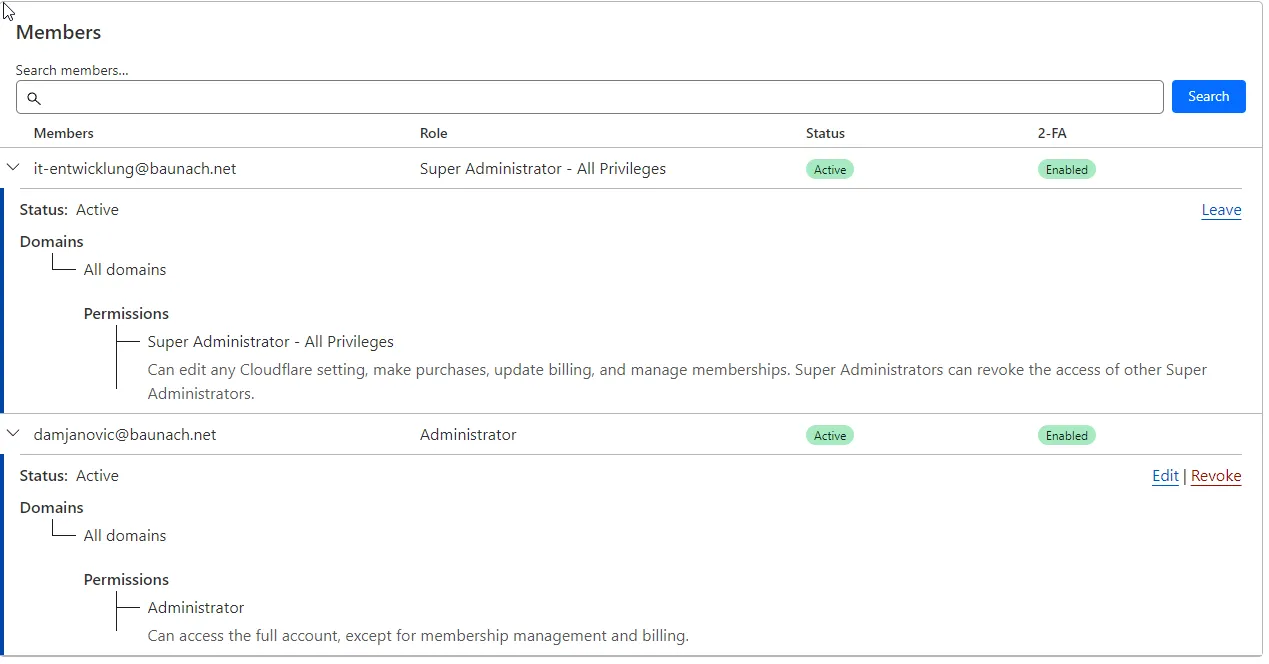Click Enabled 2-FA badge of damjanovic row
The width and height of the screenshot is (1269, 664).
1066,436
